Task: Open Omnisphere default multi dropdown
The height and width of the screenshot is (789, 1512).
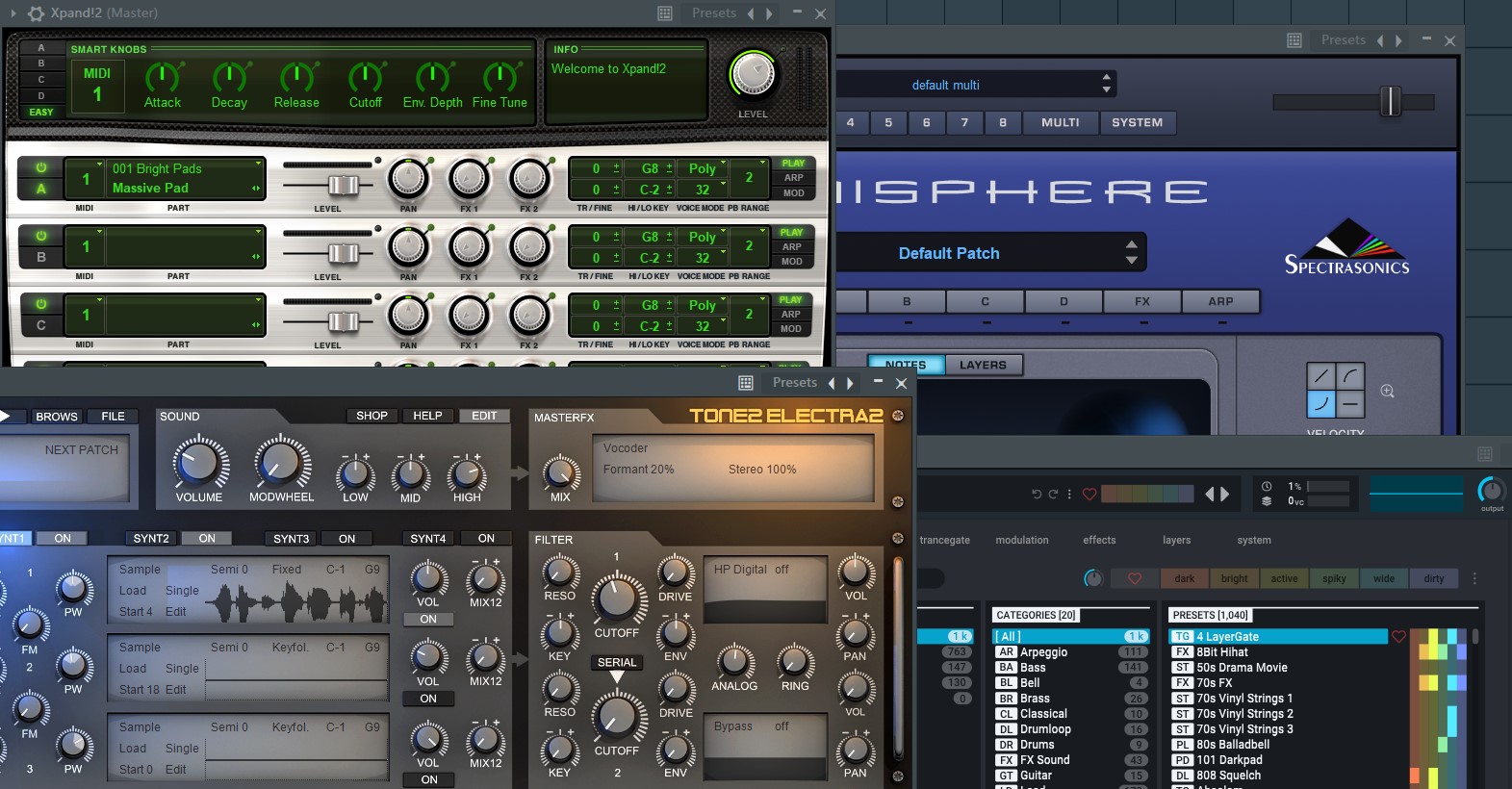Action: [x=1106, y=84]
